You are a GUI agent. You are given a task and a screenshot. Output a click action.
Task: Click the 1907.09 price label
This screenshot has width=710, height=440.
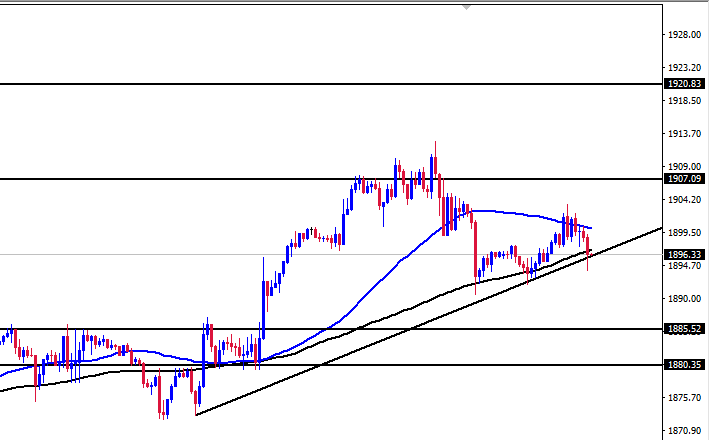(684, 179)
